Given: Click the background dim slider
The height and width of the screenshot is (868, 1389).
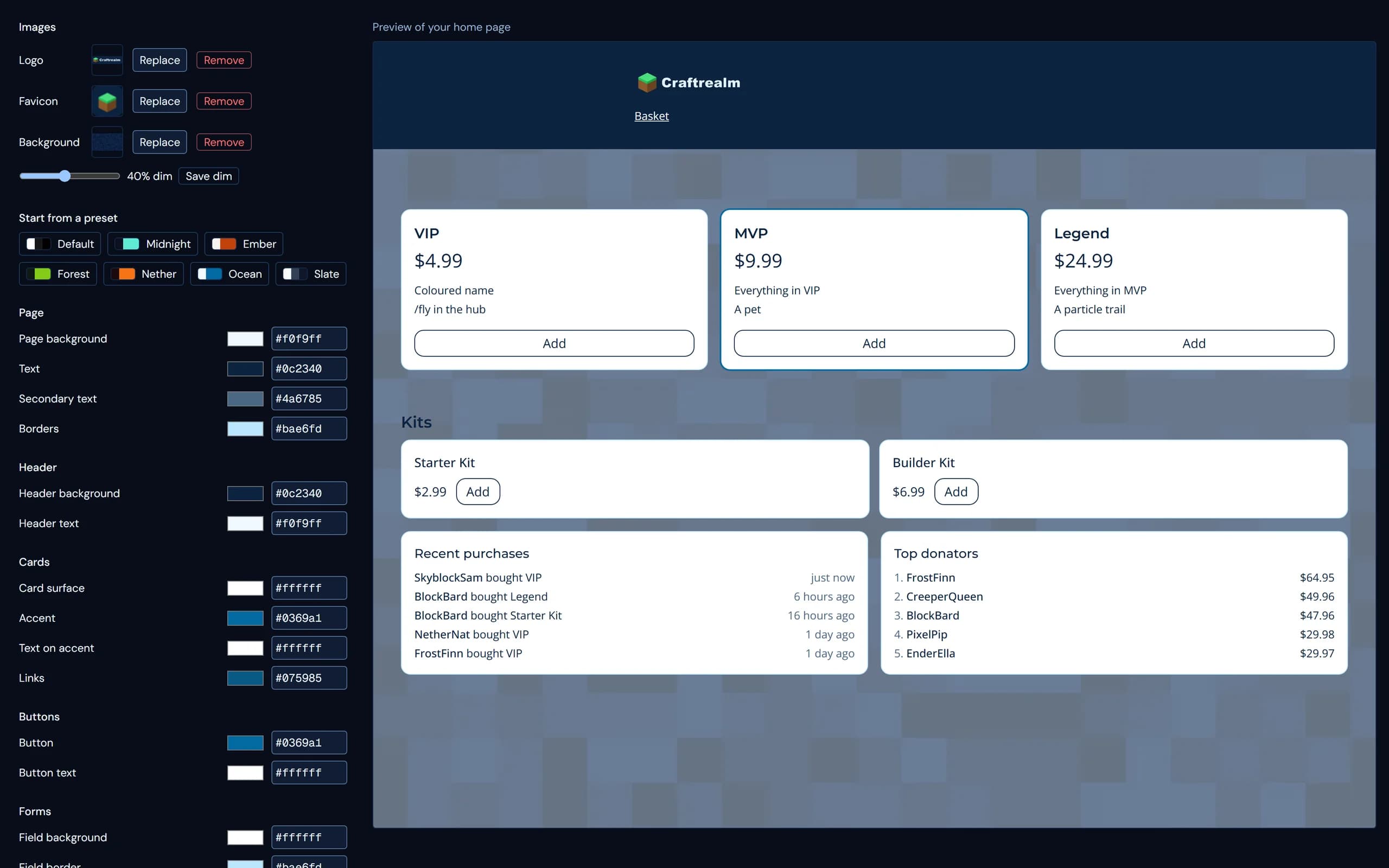Looking at the screenshot, I should 69,176.
